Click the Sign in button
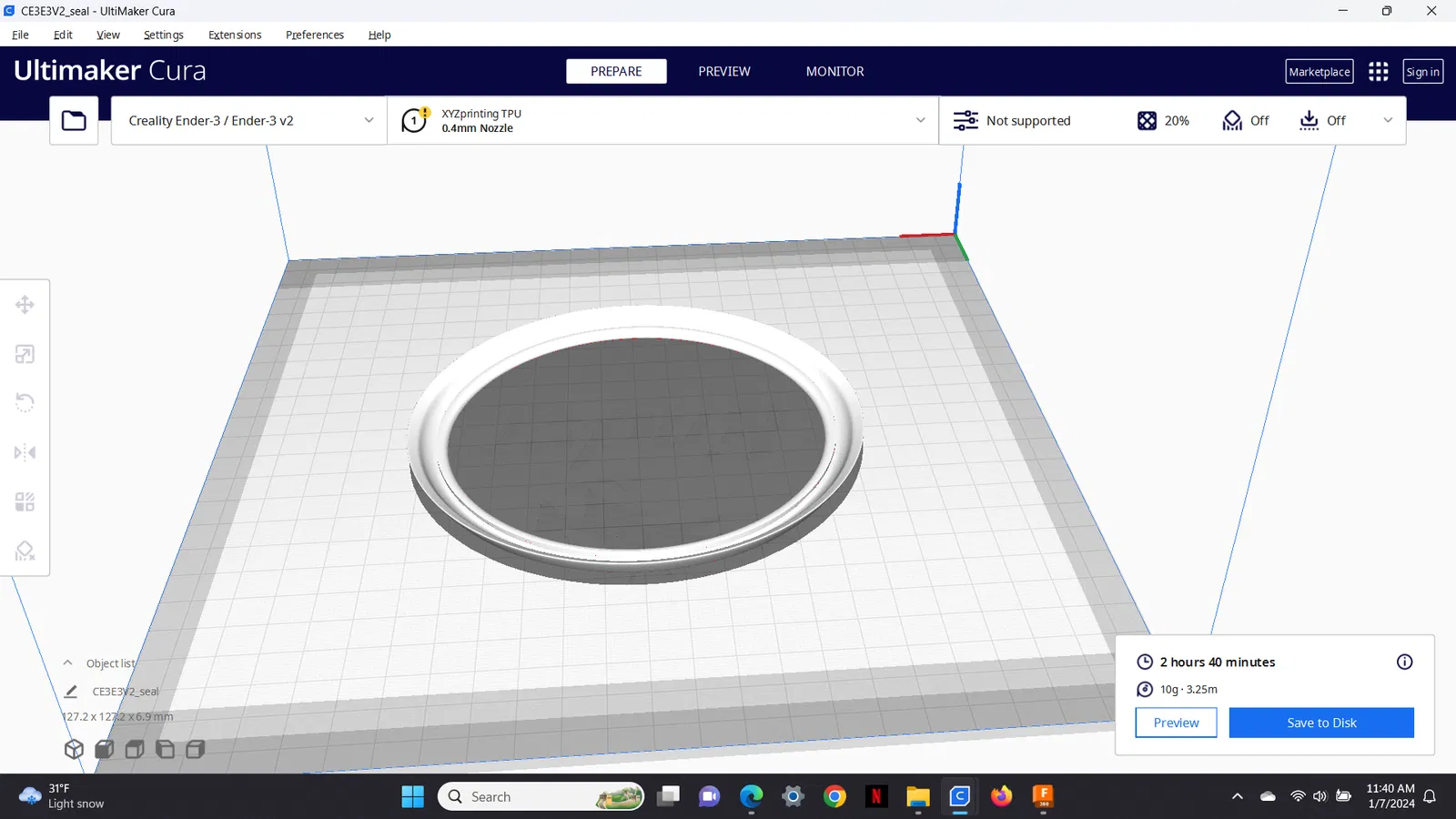Screen dimensions: 1456x819 [x=1423, y=72]
